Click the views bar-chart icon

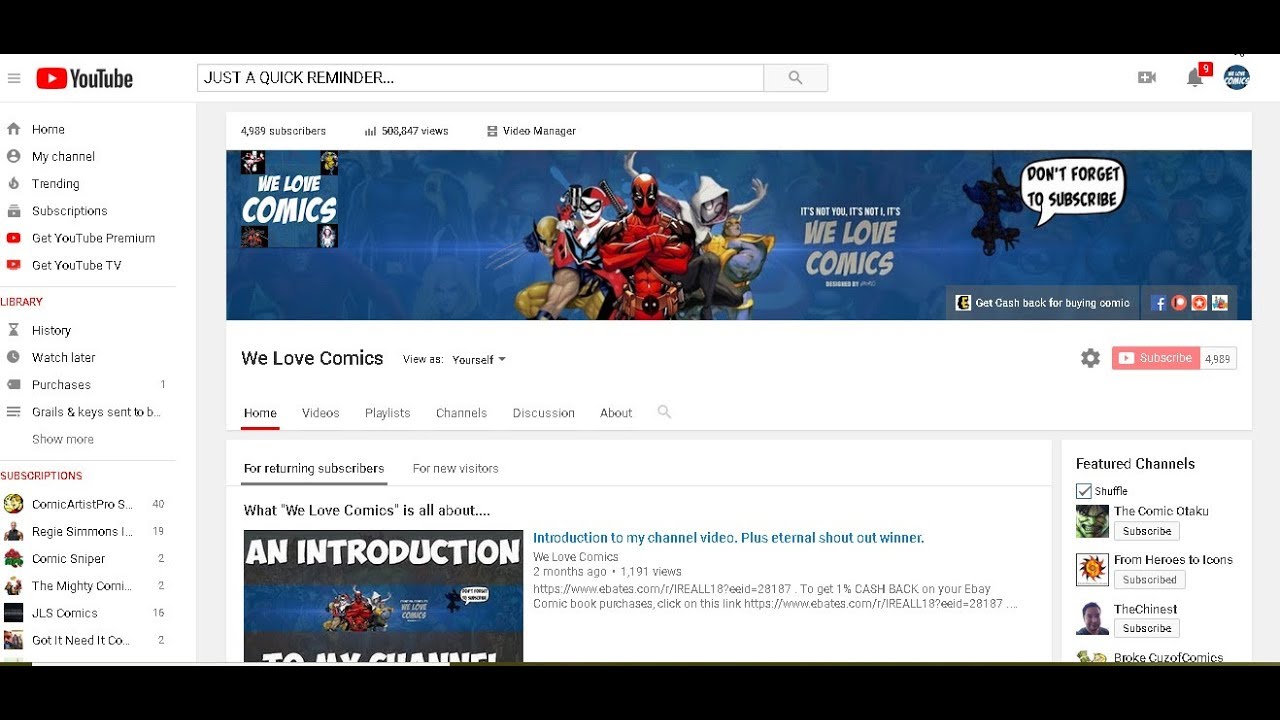(x=370, y=131)
